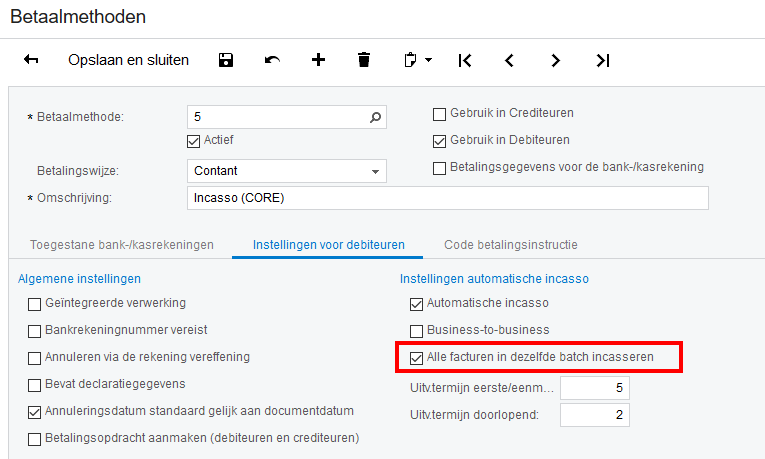Image resolution: width=765 pixels, height=459 pixels.
Task: Click the Betaalmethode search magnifier icon
Action: coord(376,117)
